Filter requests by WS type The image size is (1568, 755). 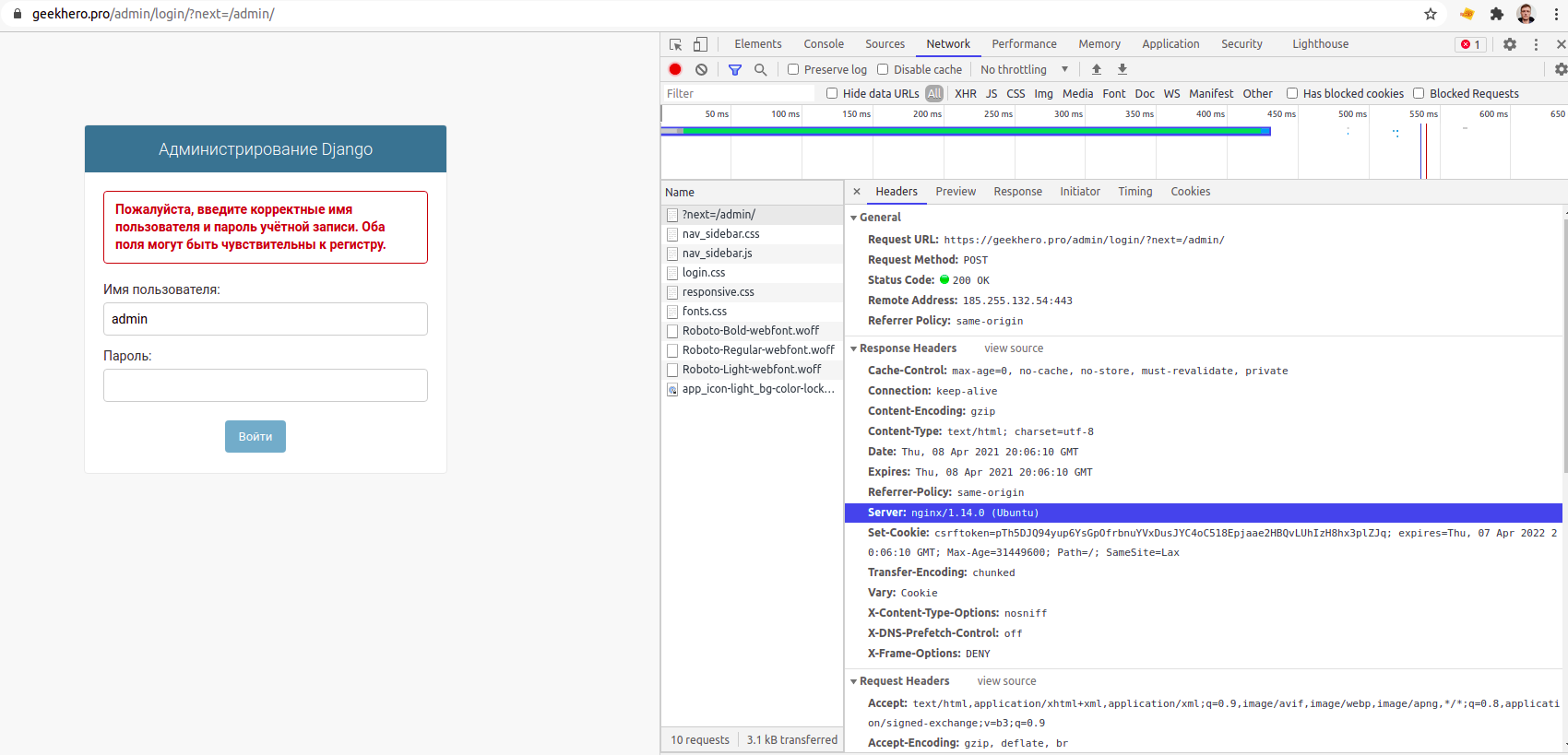click(1171, 93)
